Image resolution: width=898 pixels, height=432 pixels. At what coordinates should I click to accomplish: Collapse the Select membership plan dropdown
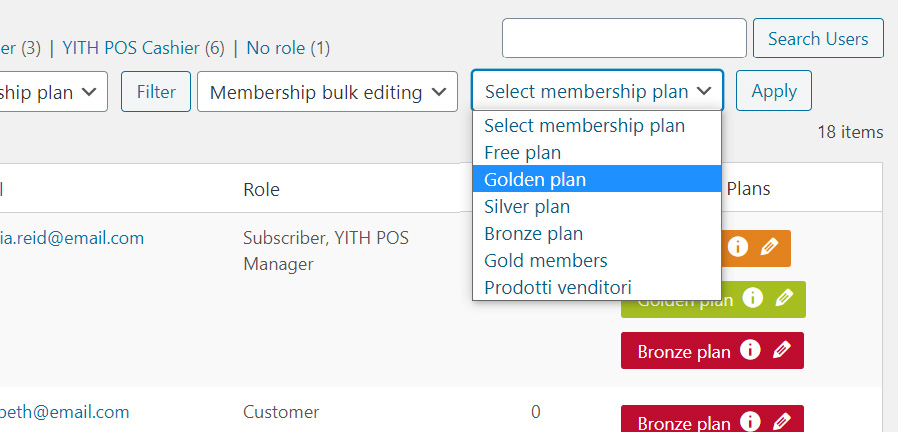click(x=597, y=91)
